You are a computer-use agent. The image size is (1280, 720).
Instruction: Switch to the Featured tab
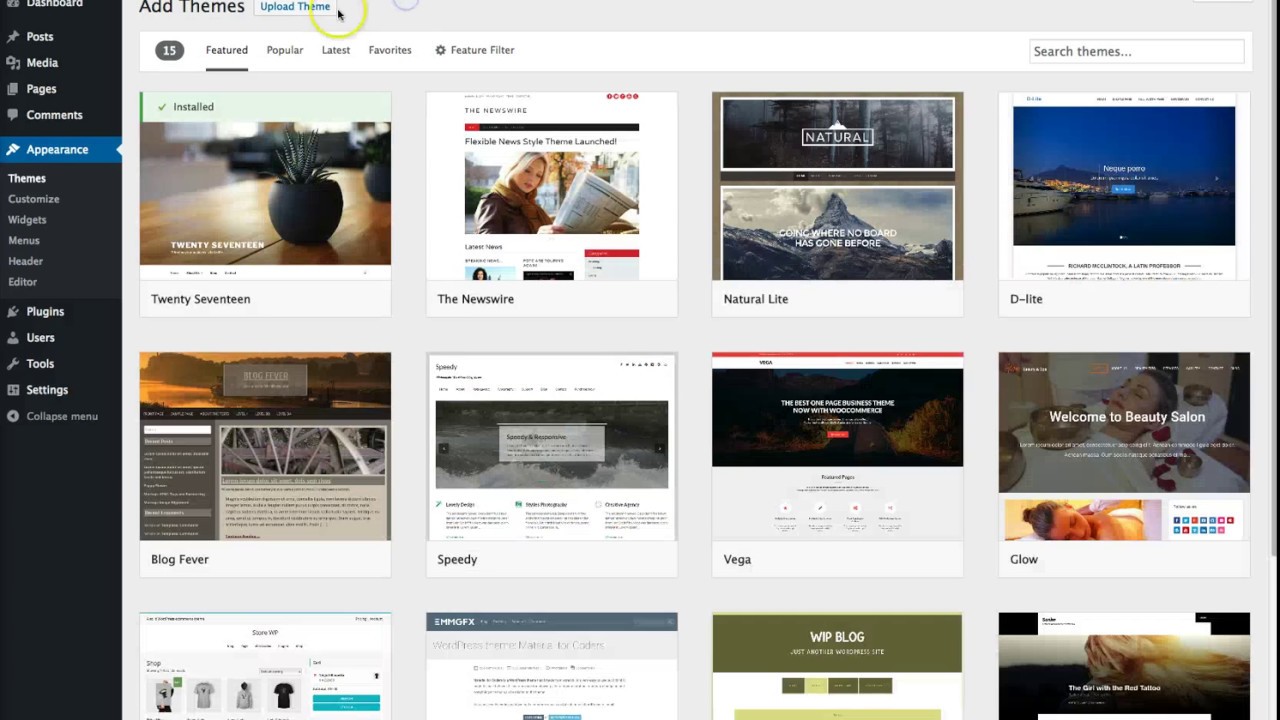tap(227, 50)
